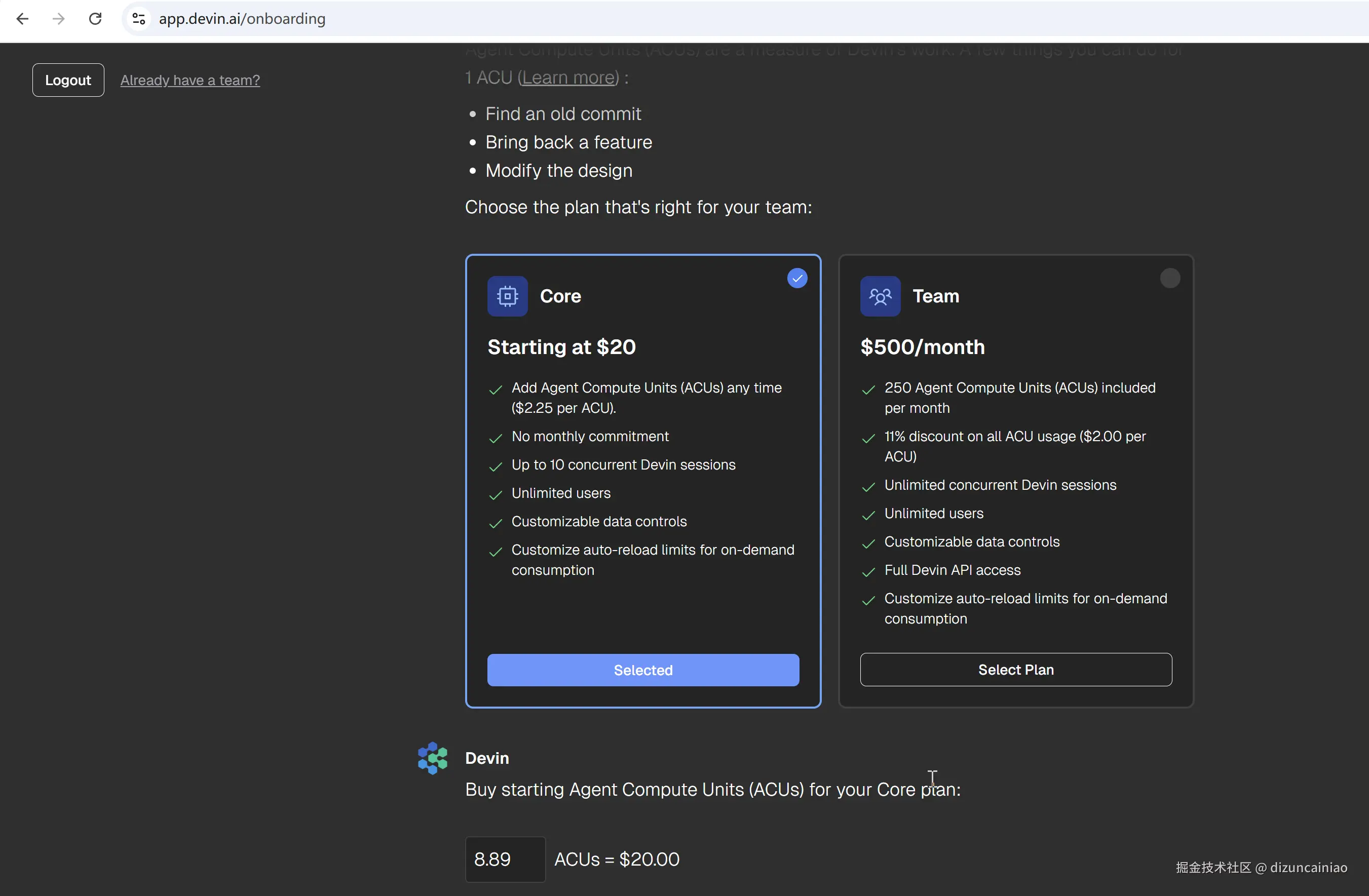Log out using the Logout button
Screen dimensions: 1369x896
[68, 80]
